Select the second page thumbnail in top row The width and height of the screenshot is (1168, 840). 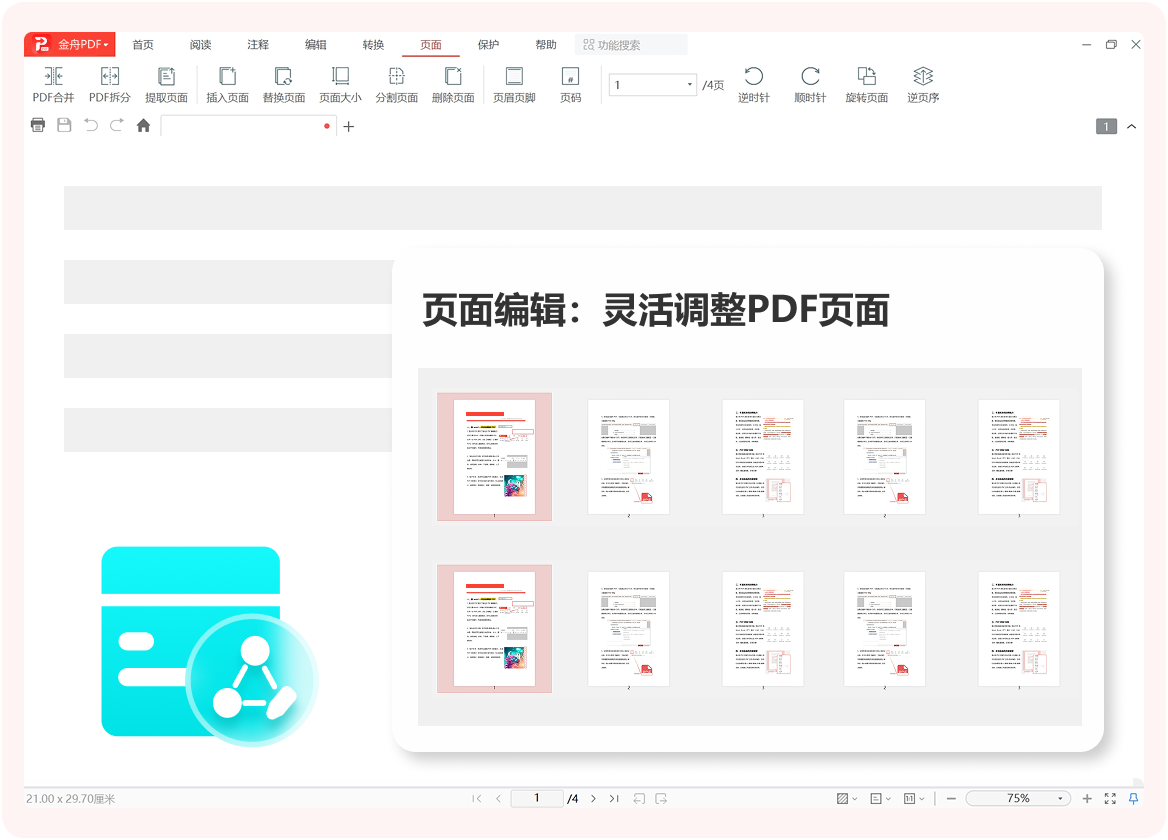(x=628, y=456)
